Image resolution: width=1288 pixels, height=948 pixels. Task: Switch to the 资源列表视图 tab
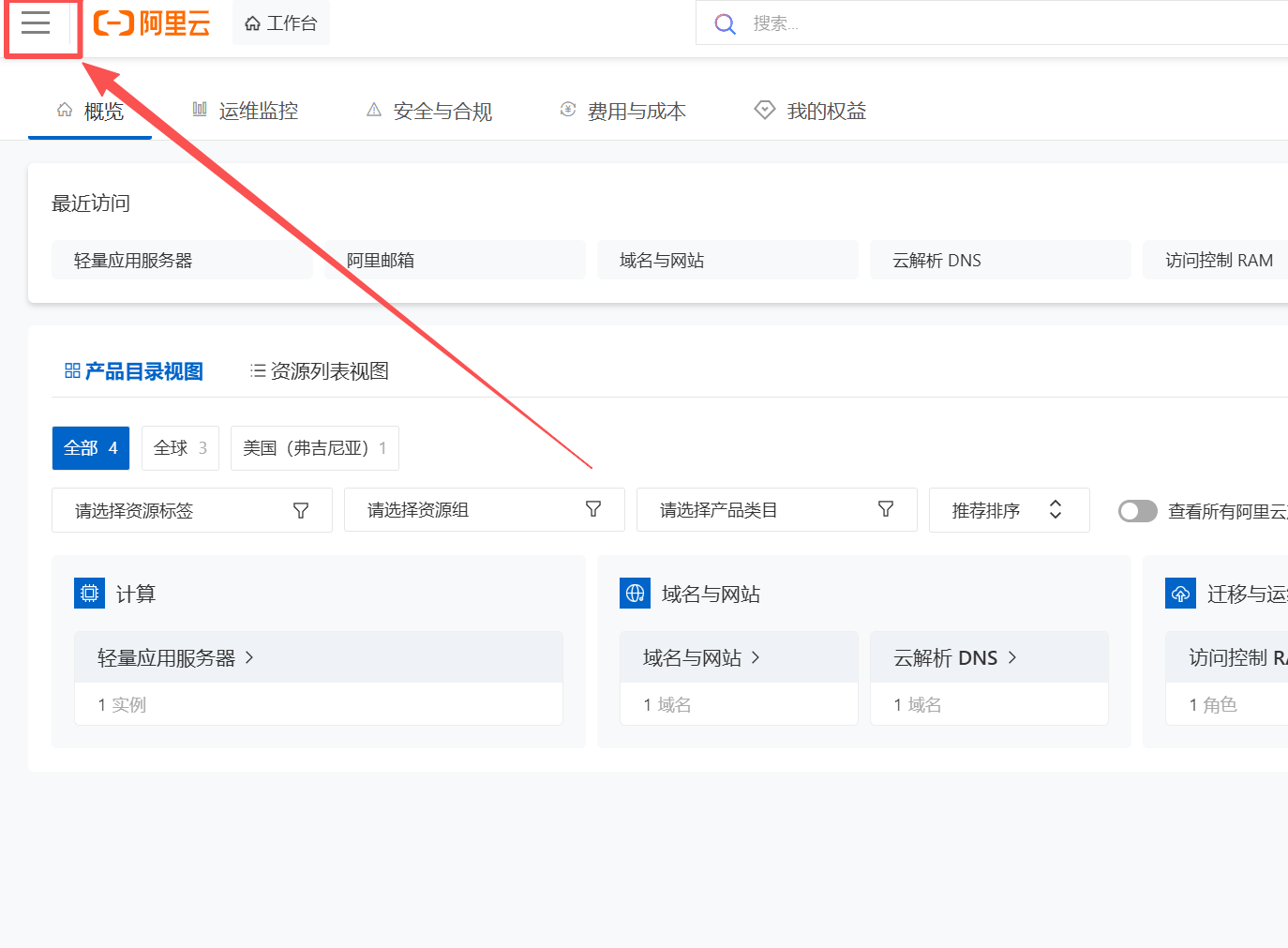320,371
